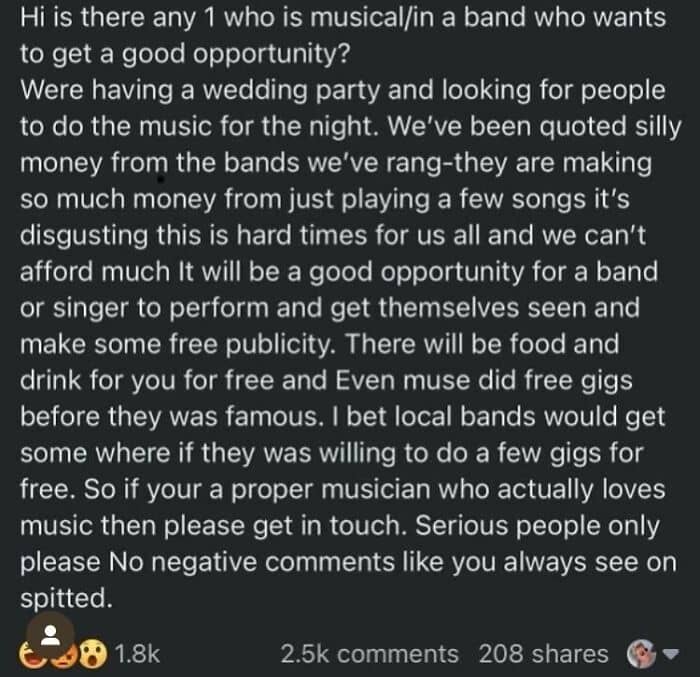Click the angry reaction emoji
The width and height of the screenshot is (700, 677).
(x=66, y=655)
